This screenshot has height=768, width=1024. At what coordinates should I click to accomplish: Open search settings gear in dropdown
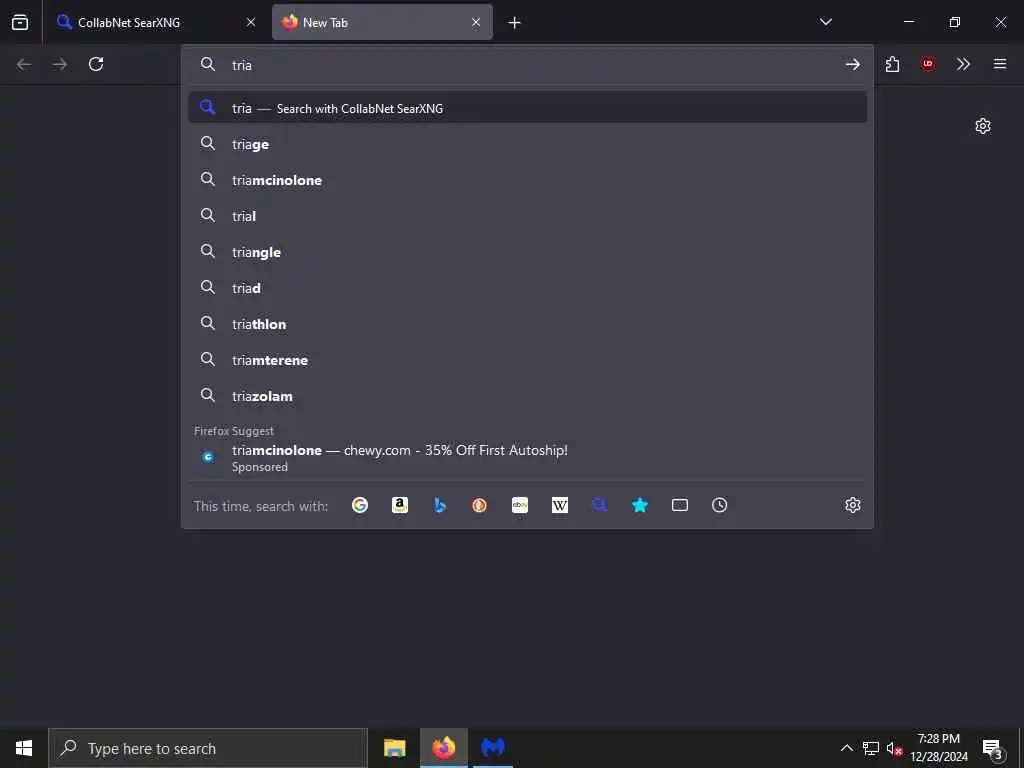(853, 505)
